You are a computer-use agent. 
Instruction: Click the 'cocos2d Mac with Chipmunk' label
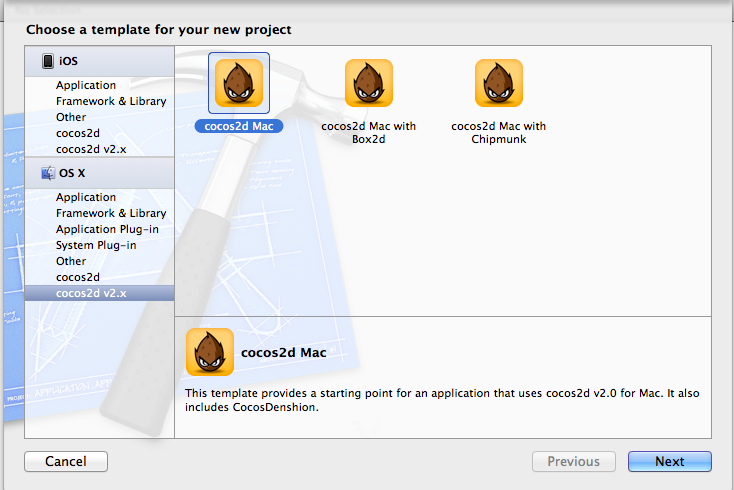tap(499, 132)
